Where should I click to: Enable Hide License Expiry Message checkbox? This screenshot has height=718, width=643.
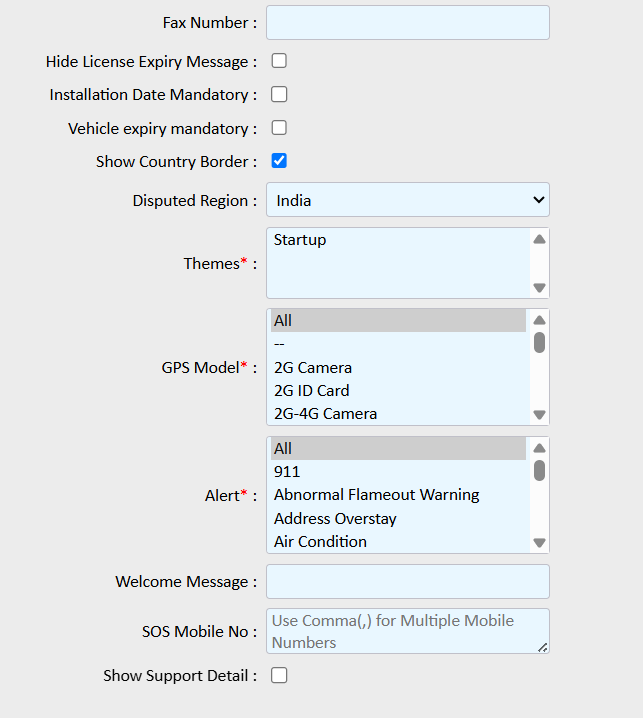279,61
